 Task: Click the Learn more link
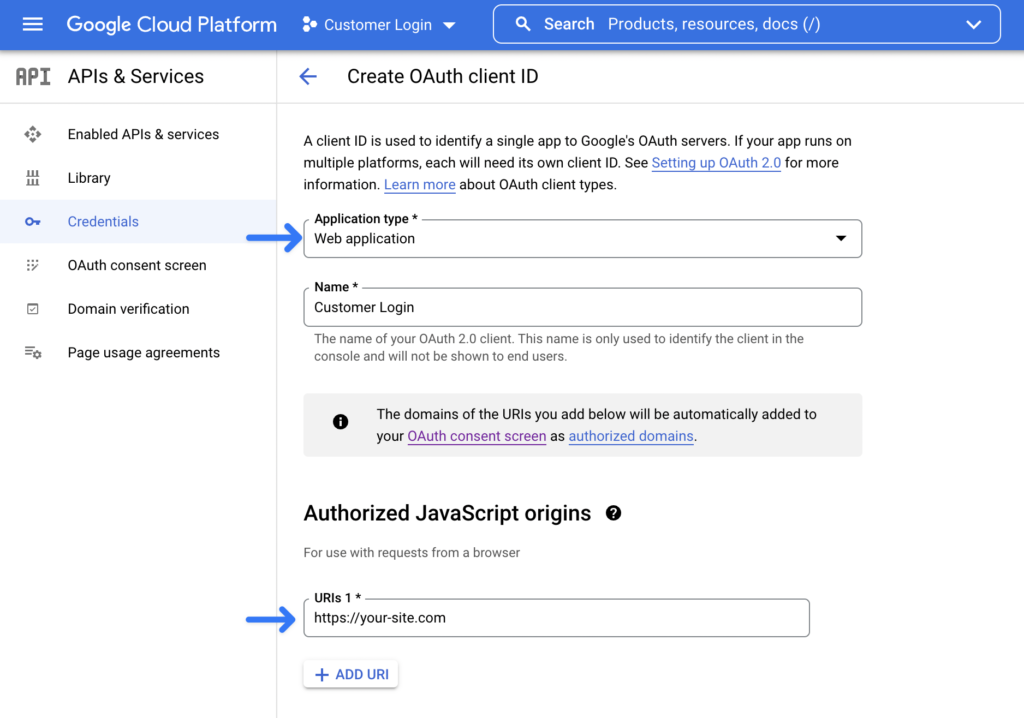[419, 184]
